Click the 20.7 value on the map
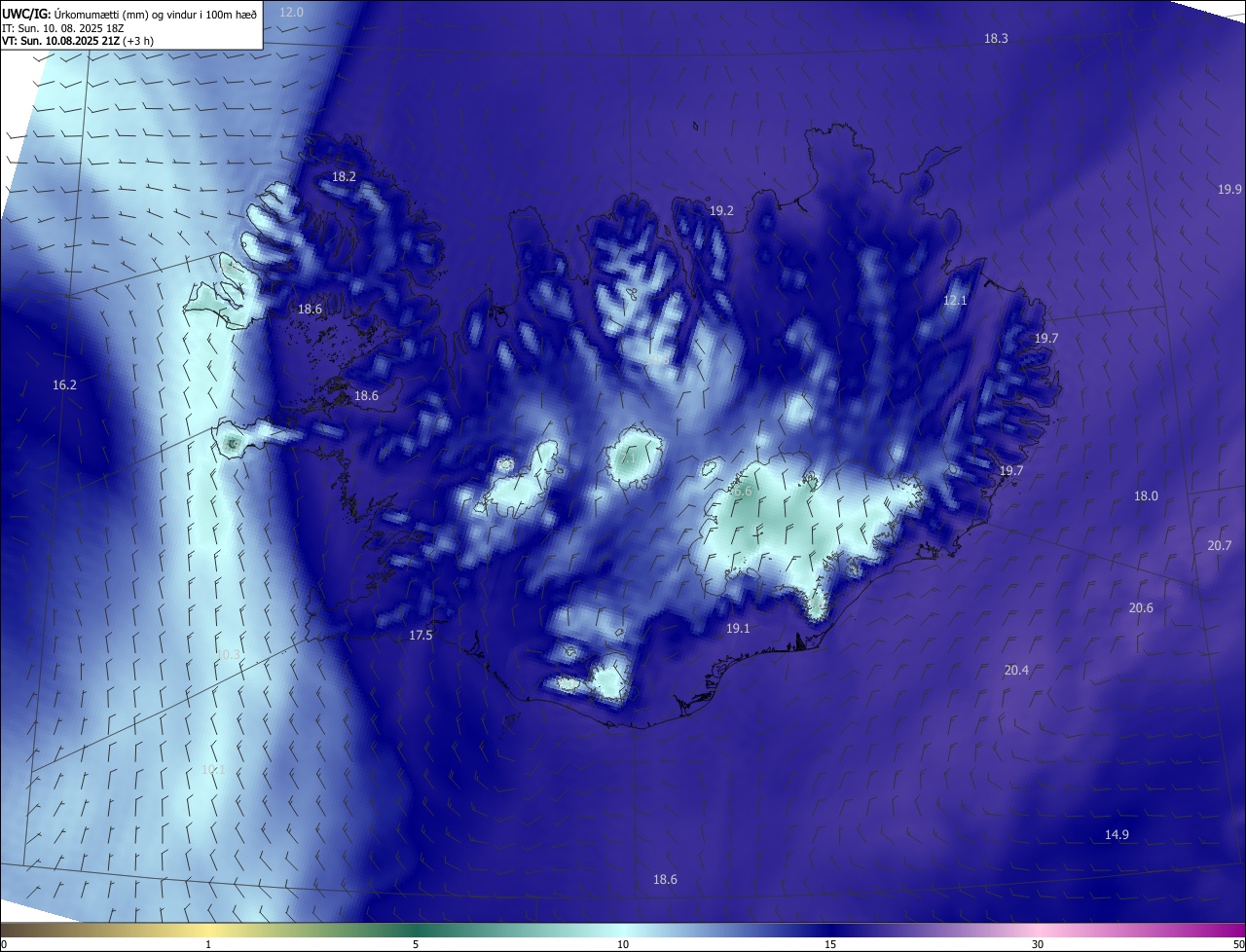 1220,546
